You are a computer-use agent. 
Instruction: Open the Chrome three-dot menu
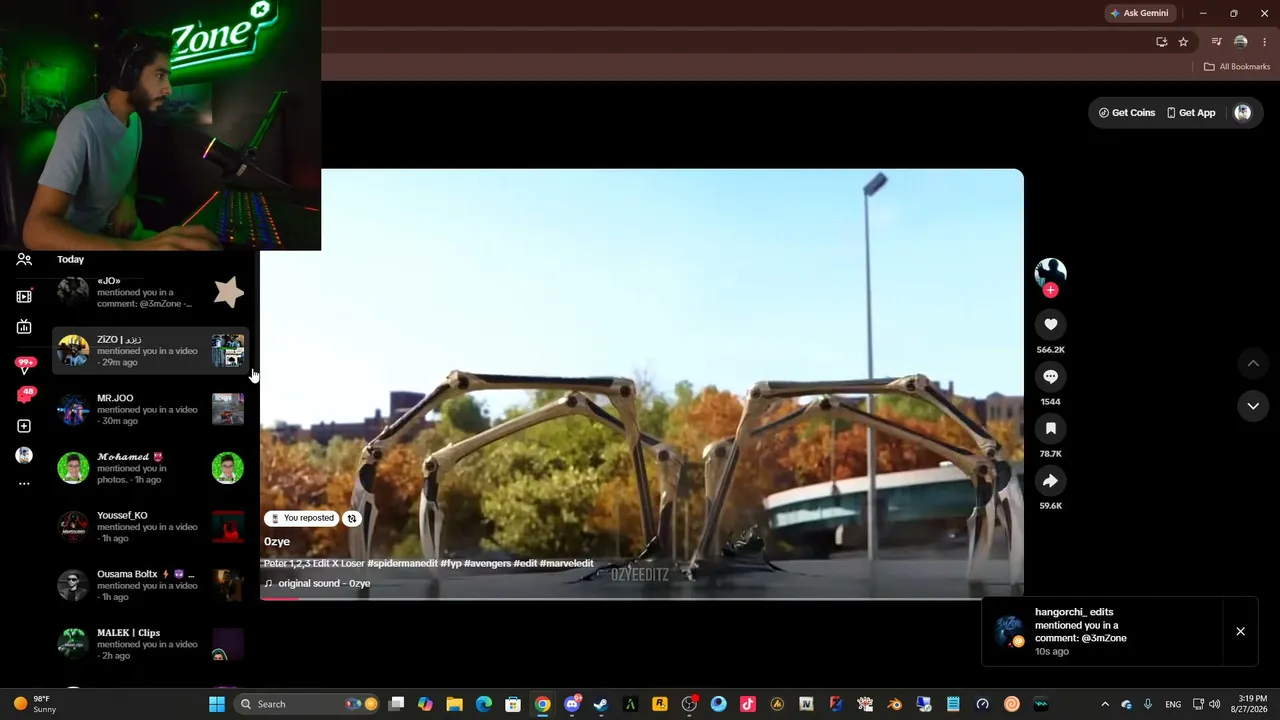(1264, 42)
